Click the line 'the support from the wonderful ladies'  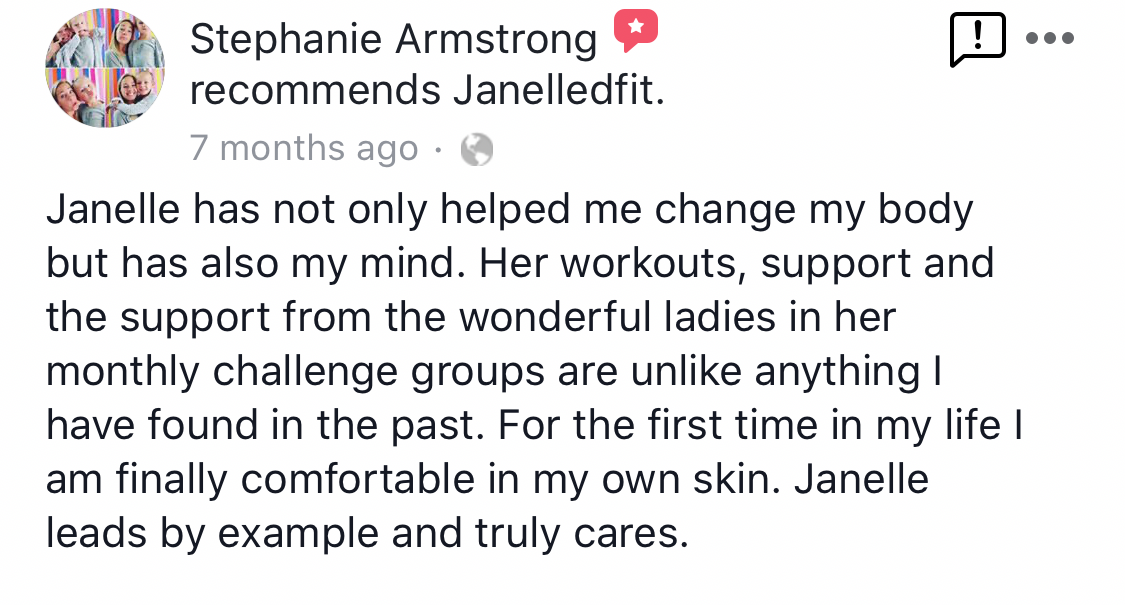tap(471, 318)
